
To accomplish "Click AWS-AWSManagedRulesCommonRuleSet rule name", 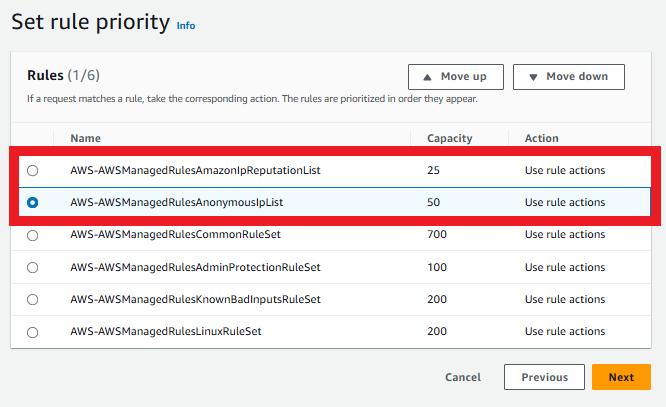I will click(175, 235).
